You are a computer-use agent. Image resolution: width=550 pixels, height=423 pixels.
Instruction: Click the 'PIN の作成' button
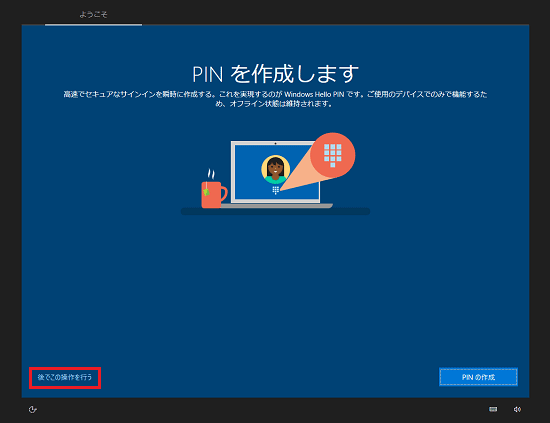click(x=478, y=377)
